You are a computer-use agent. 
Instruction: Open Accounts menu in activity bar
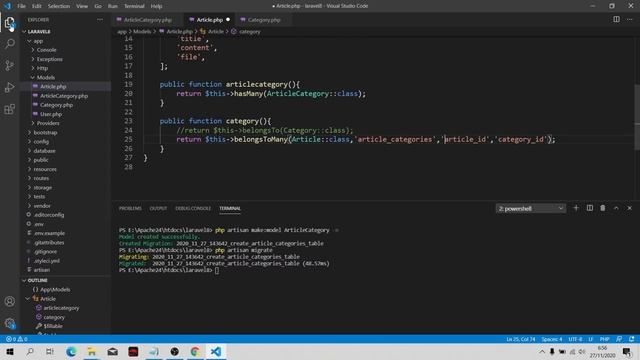[x=10, y=302]
